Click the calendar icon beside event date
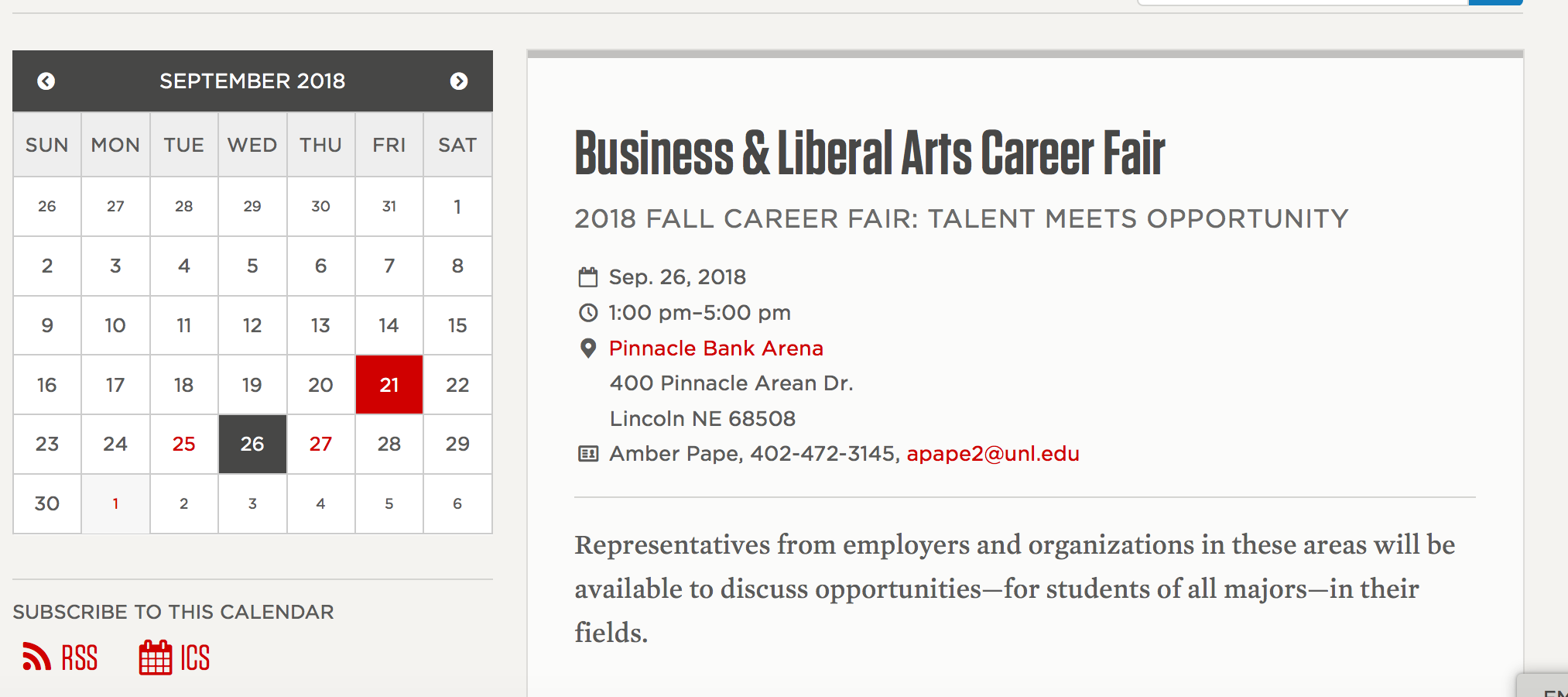 [588, 277]
